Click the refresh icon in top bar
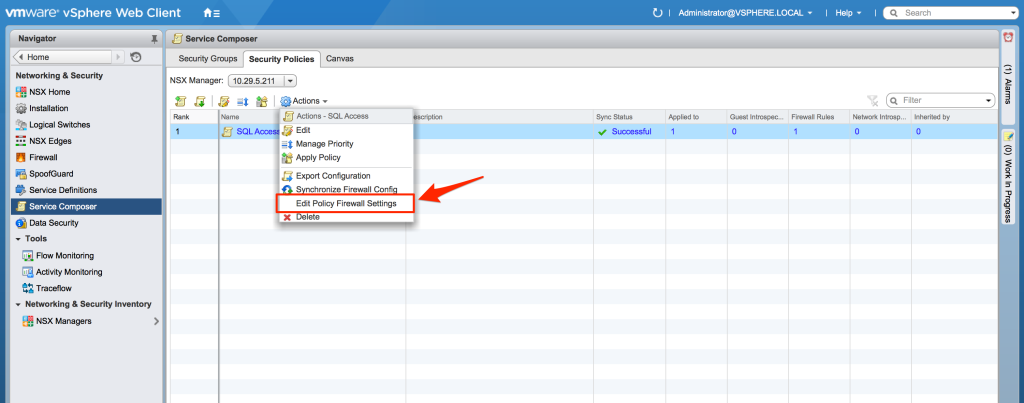This screenshot has height=403, width=1024. [x=658, y=12]
